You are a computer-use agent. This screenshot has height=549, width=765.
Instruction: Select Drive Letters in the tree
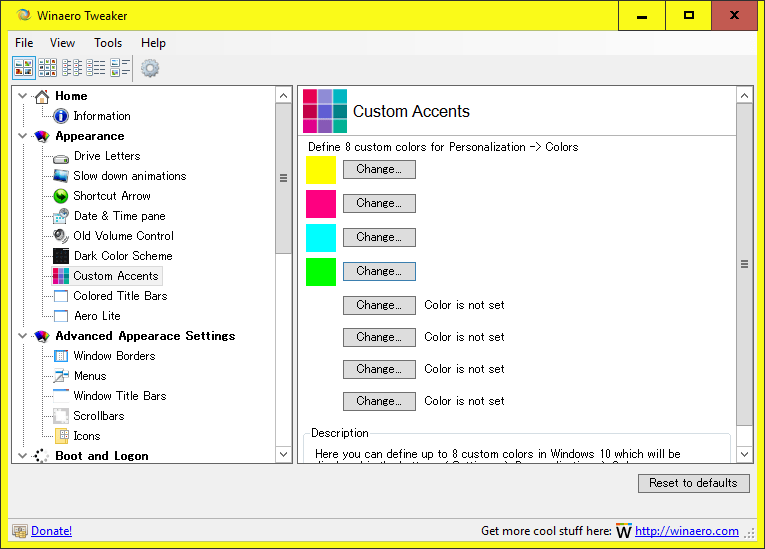[107, 156]
